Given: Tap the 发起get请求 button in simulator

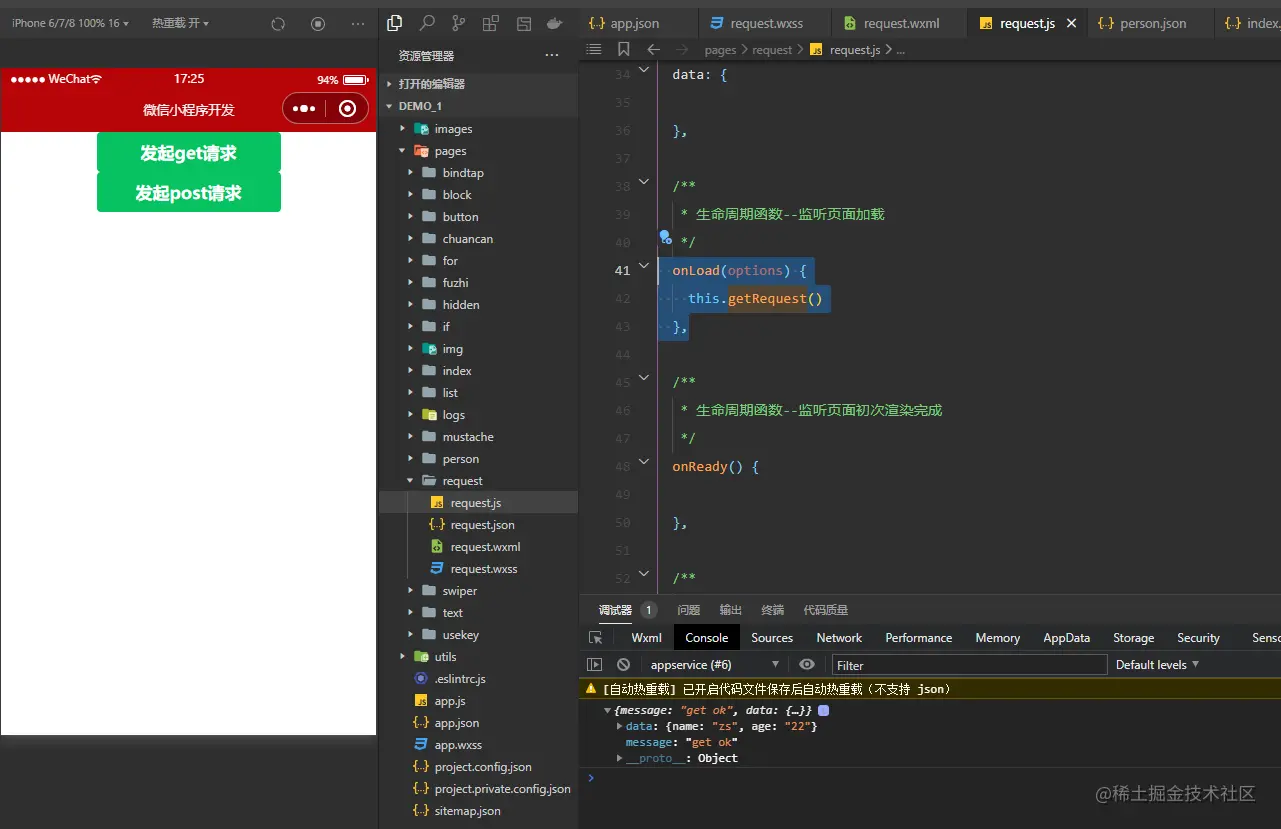Looking at the screenshot, I should [x=189, y=153].
